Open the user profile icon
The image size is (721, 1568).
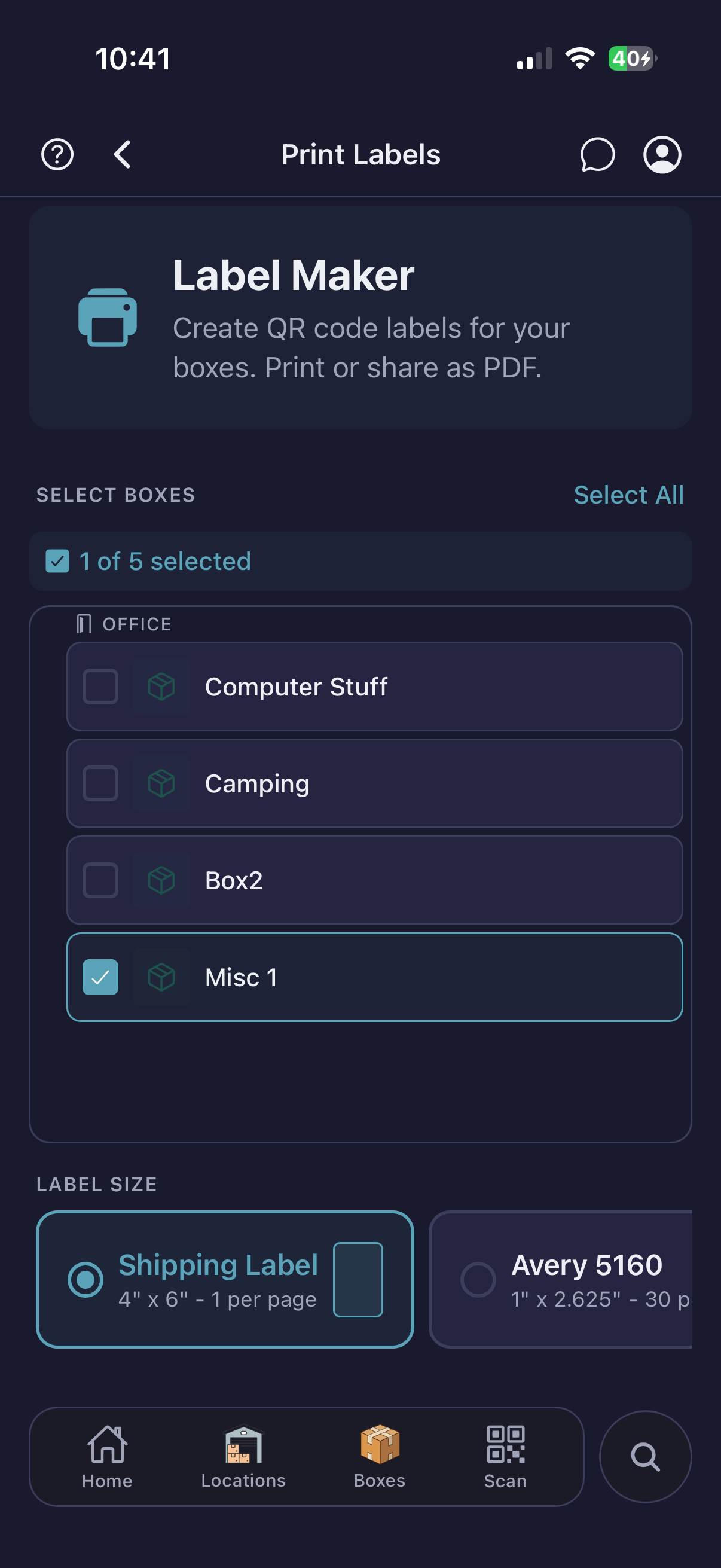(x=662, y=155)
